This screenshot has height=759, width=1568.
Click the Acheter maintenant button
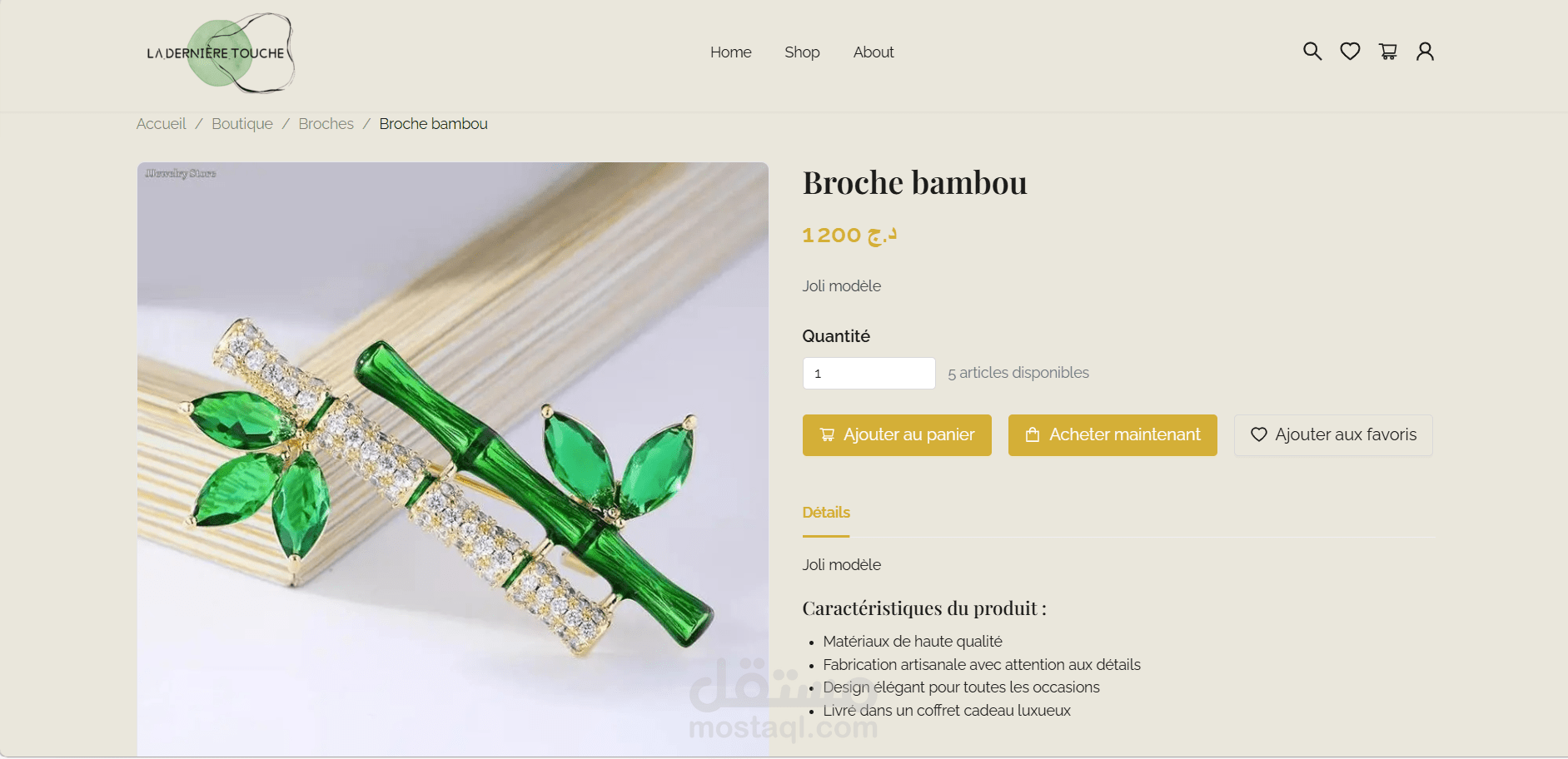[1113, 435]
